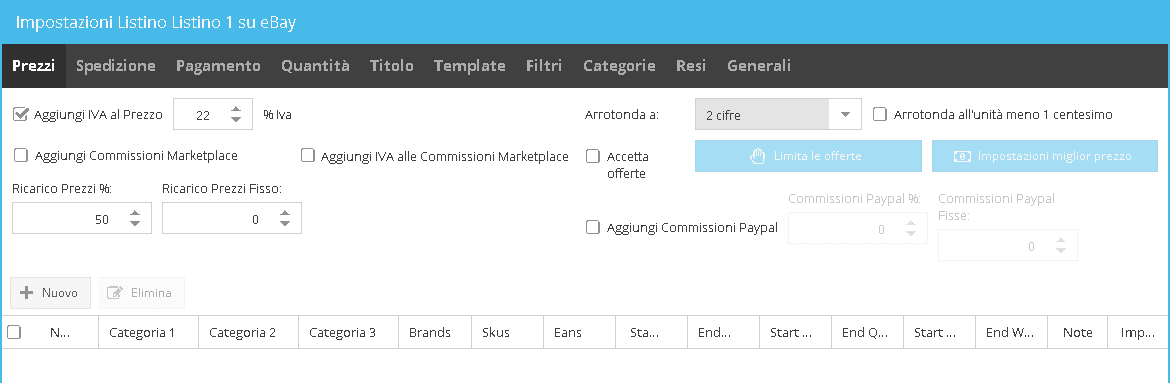The image size is (1170, 383).
Task: Open the Generali tab
Action: click(x=759, y=66)
